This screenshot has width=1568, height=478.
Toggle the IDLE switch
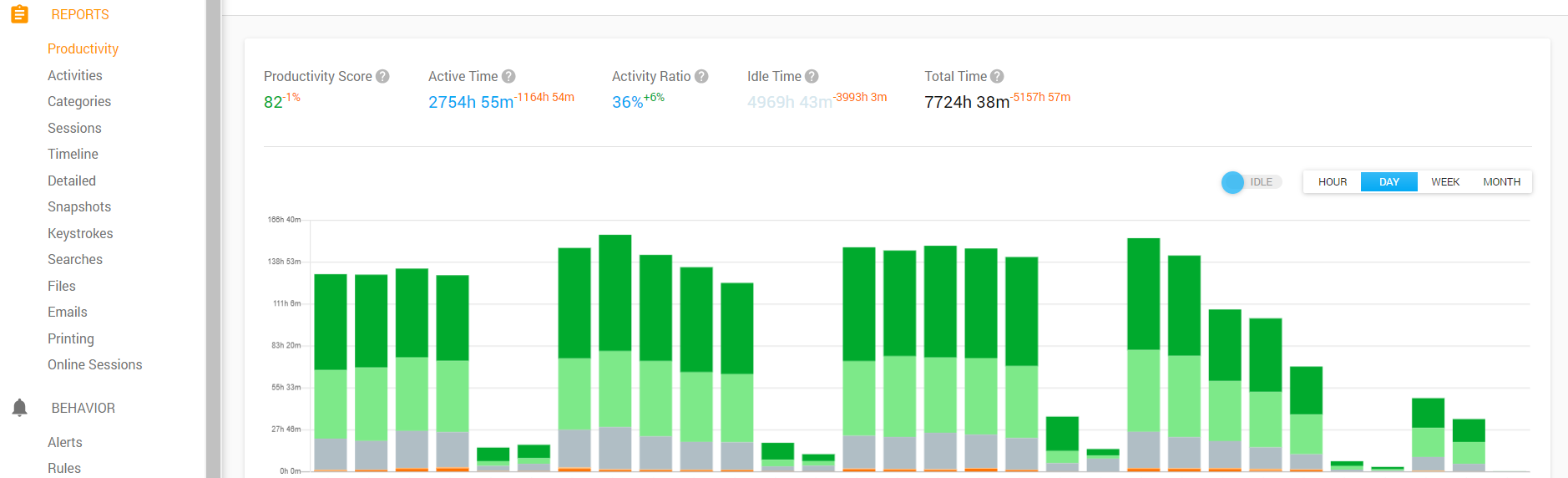[1249, 182]
